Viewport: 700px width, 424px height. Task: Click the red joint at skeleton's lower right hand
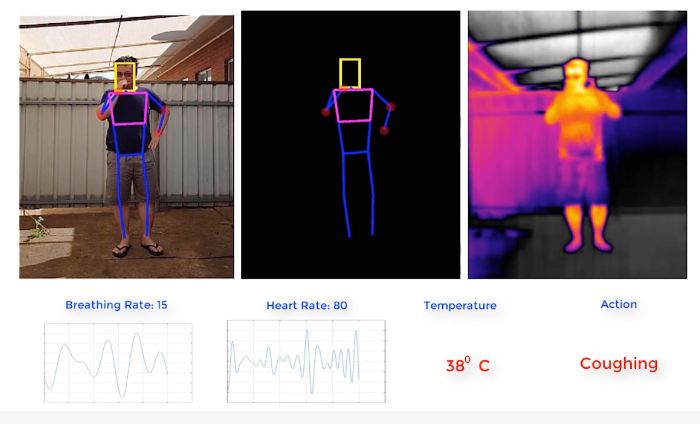point(384,130)
